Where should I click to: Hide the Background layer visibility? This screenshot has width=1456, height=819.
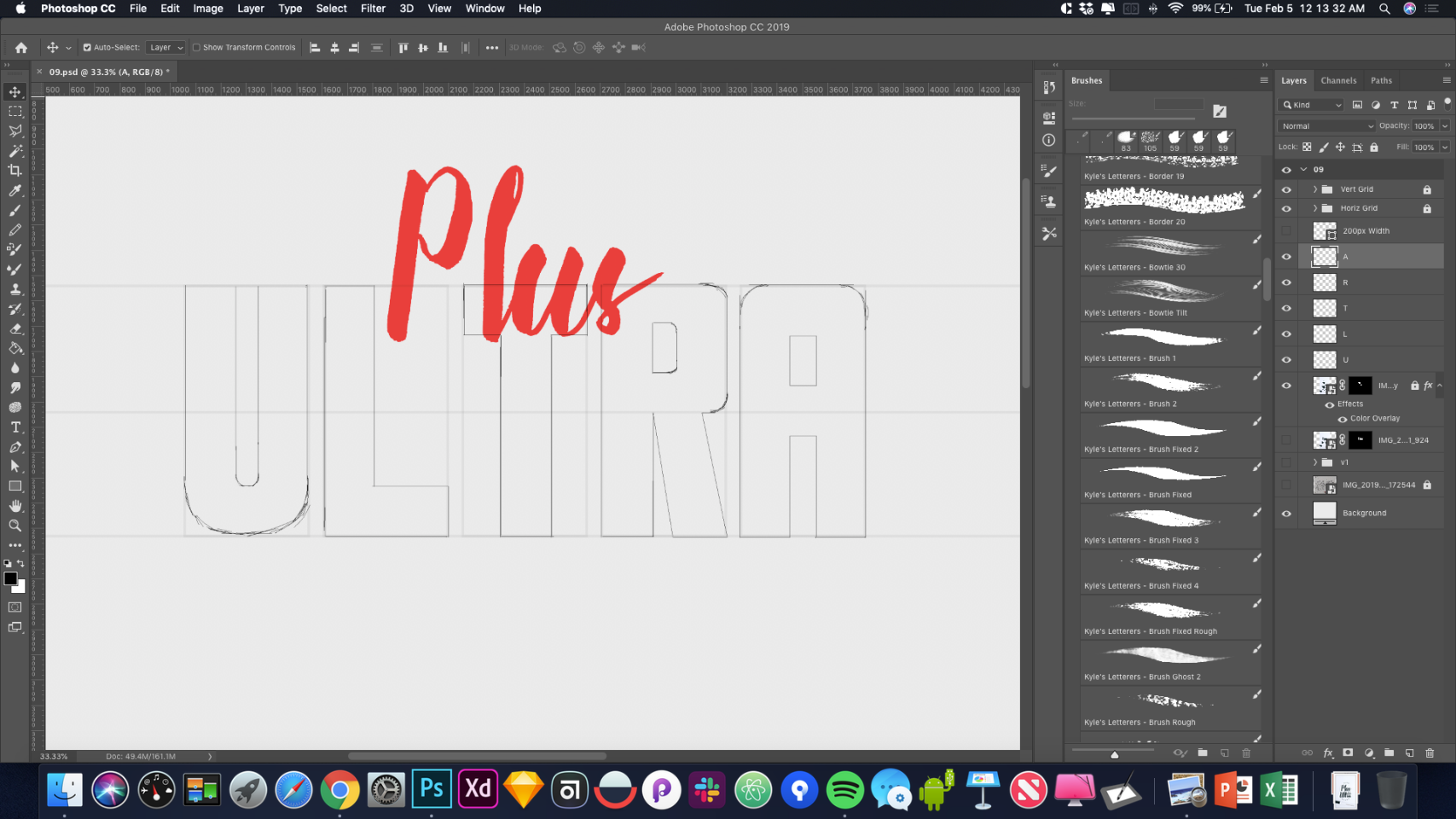(x=1286, y=514)
